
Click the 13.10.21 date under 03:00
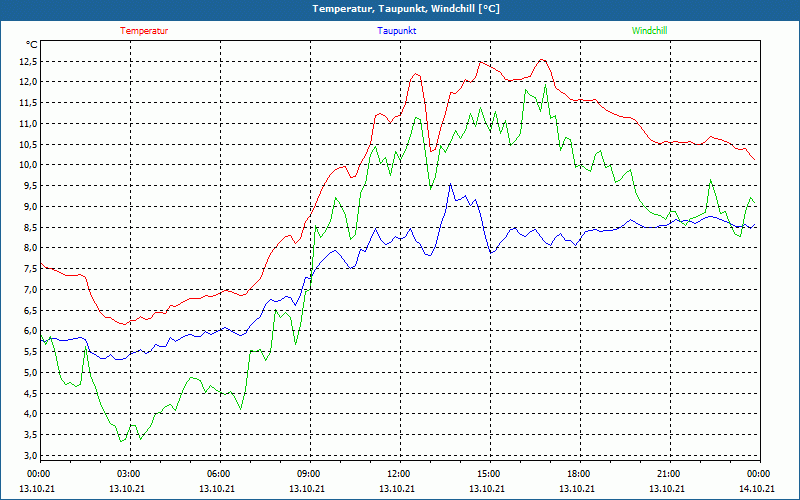pos(127,489)
